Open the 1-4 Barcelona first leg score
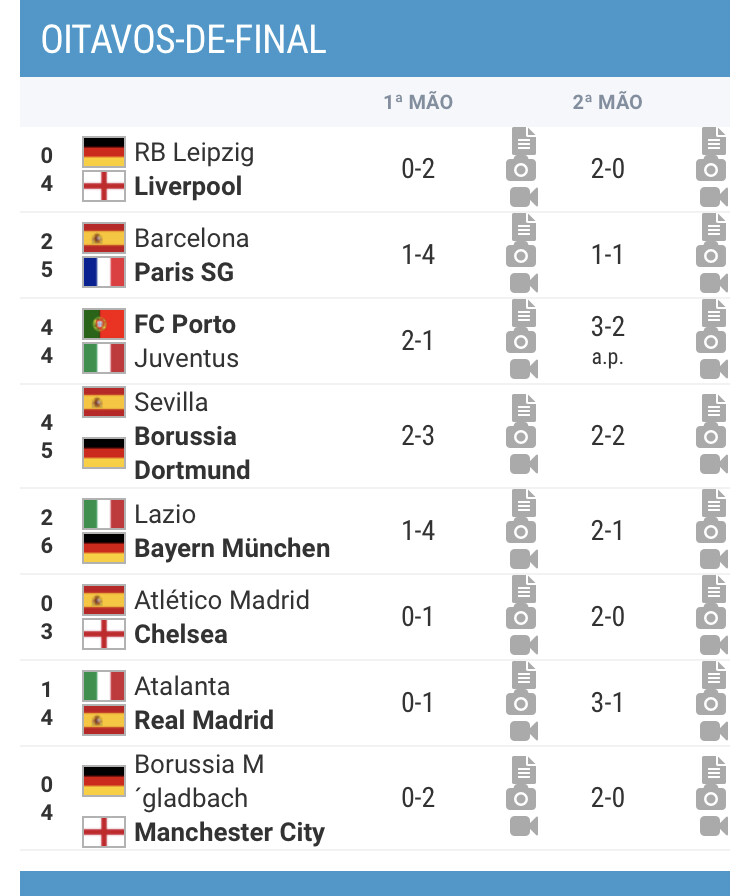 coord(418,255)
